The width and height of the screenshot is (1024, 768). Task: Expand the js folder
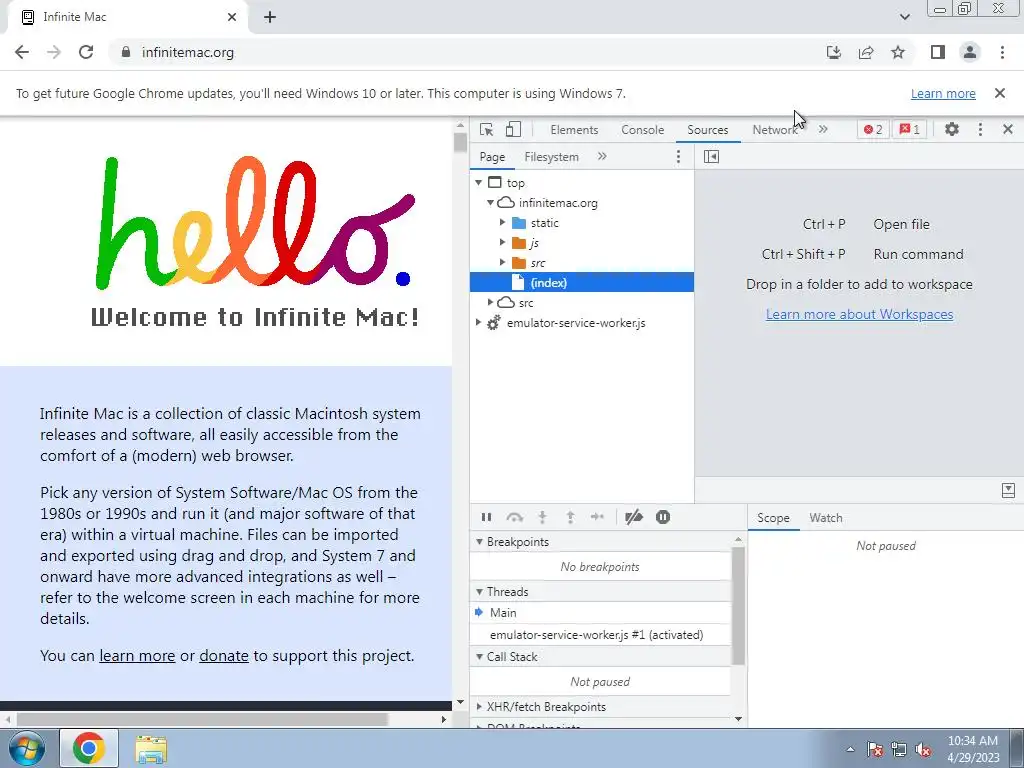coord(502,243)
